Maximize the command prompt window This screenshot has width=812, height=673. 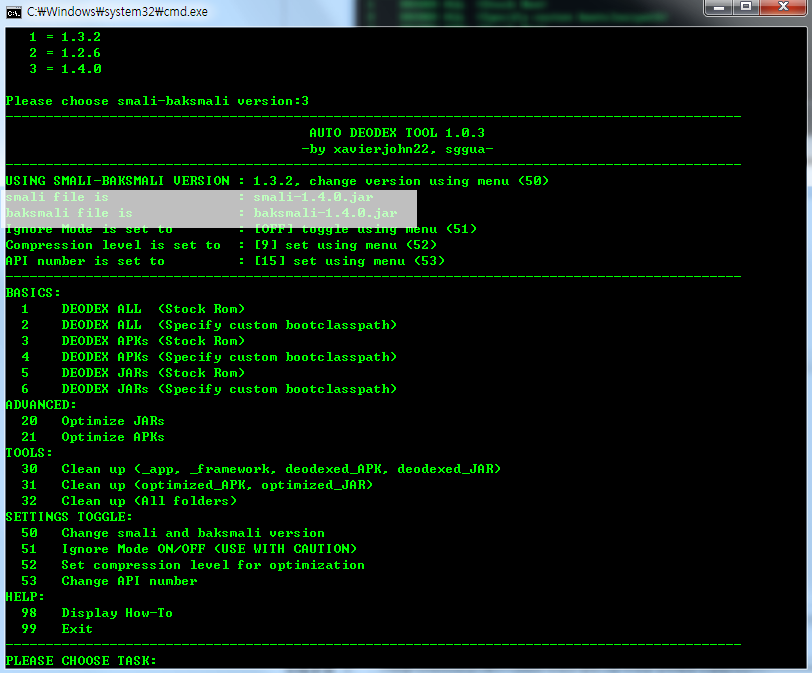tap(746, 8)
